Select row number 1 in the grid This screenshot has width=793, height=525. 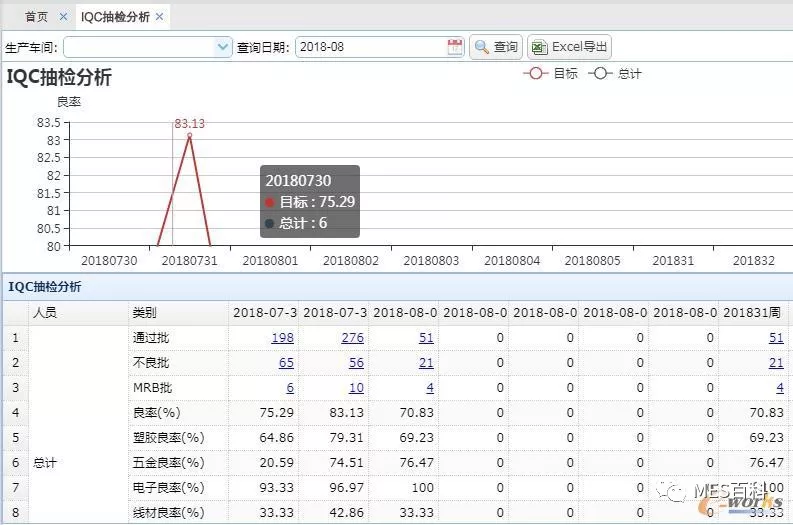(x=16, y=338)
